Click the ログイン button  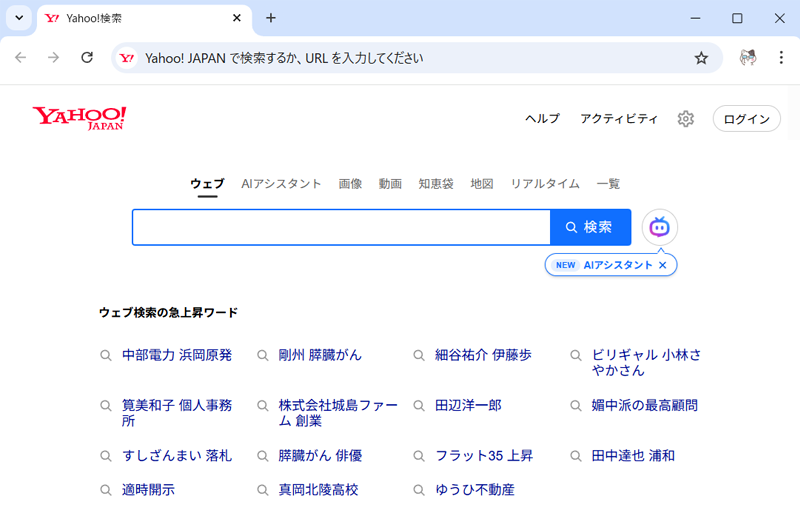coord(747,119)
